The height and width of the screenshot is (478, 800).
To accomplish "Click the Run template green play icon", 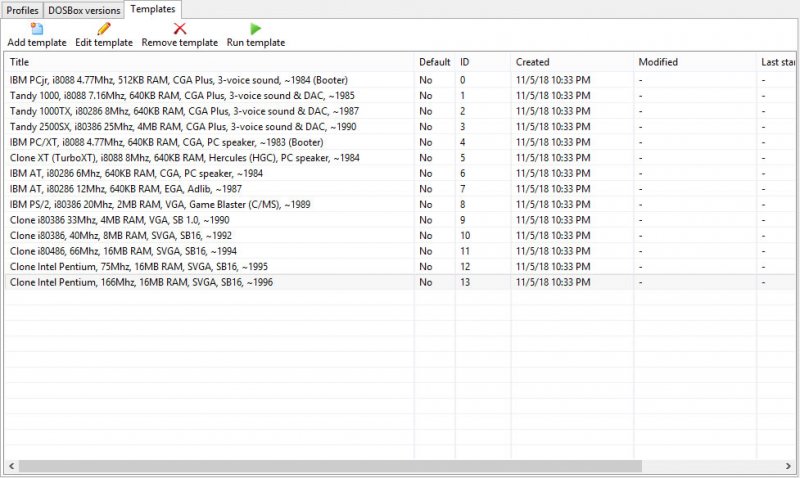I will coord(256,29).
